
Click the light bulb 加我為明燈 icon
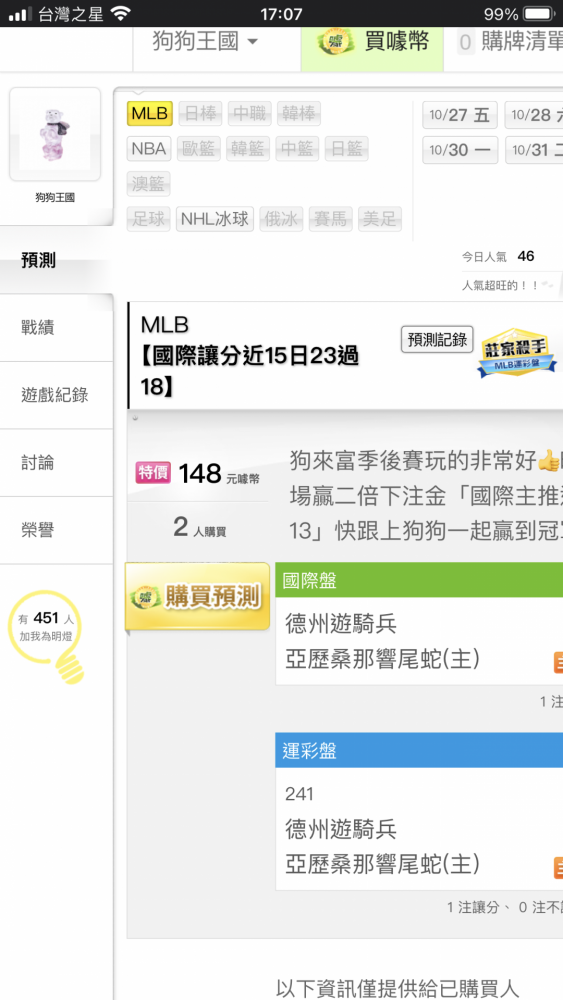pos(46,636)
